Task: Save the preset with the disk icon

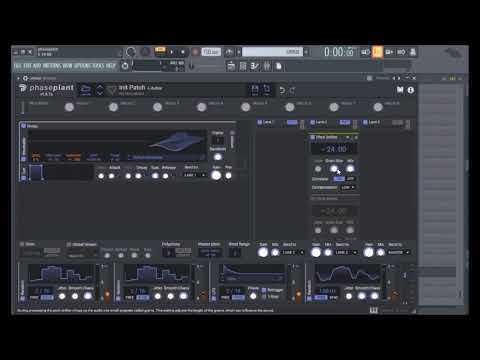Action: coord(255,90)
